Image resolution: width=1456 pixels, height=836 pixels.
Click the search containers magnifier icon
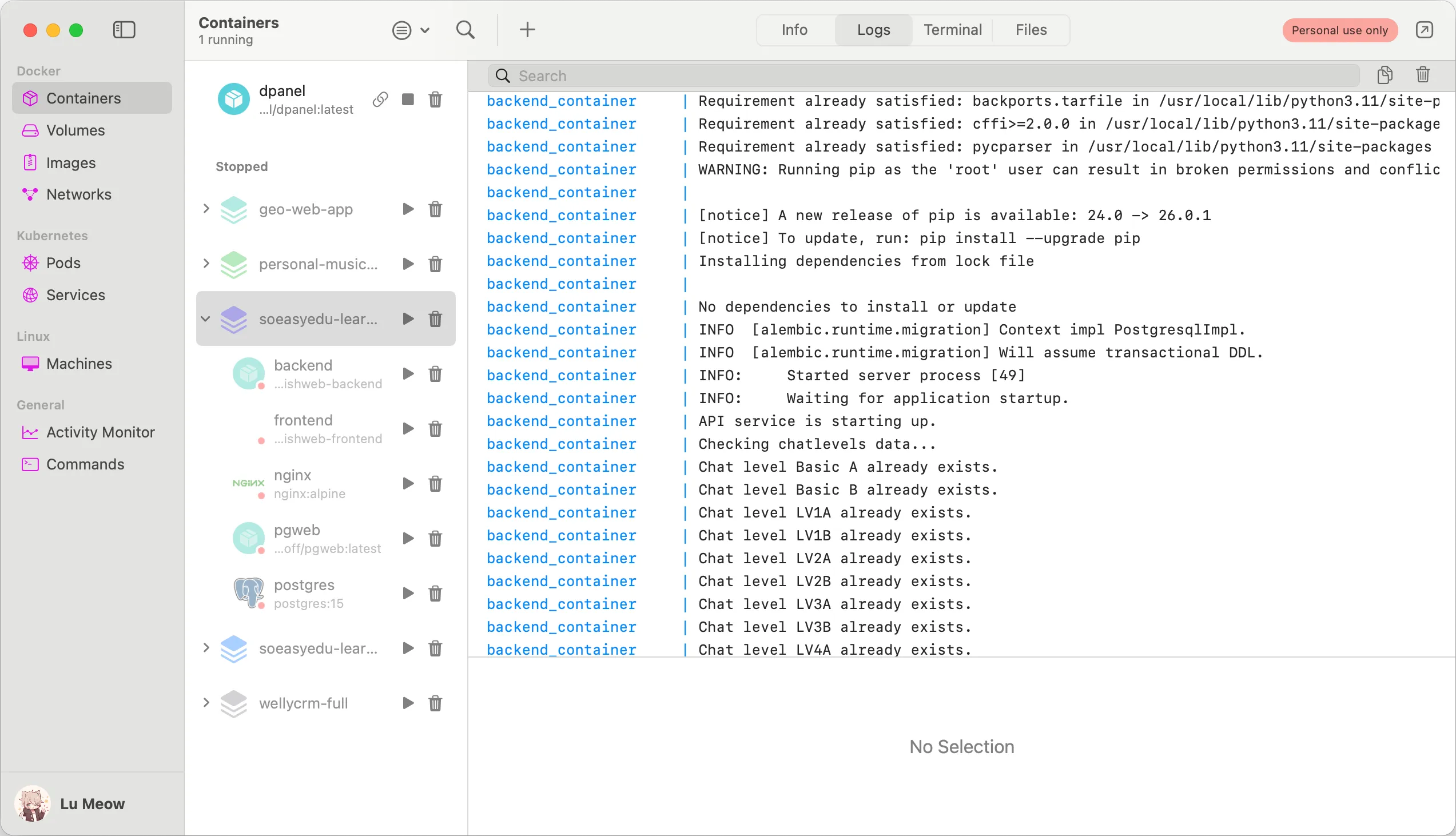pos(465,30)
